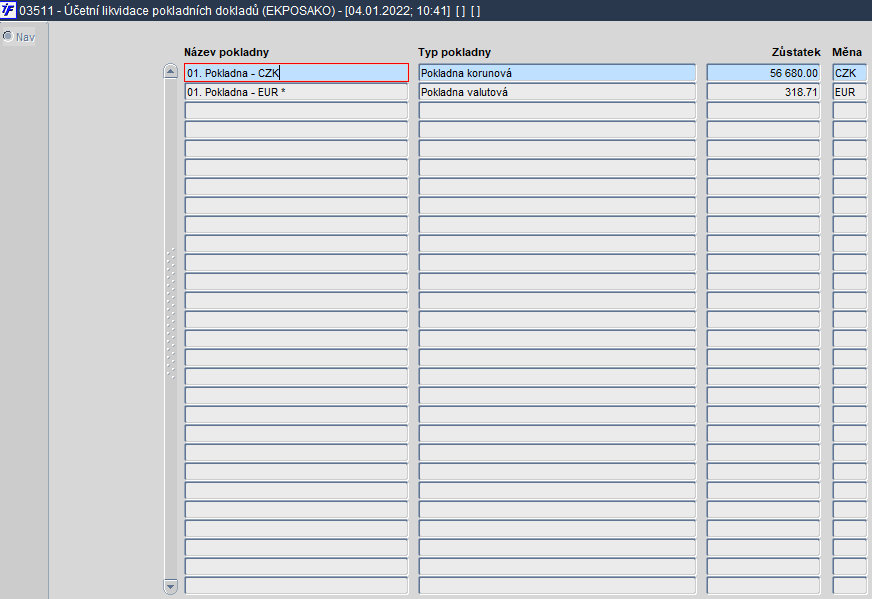The image size is (872, 599).
Task: Select the '01. Pokladna - CZK' name field
Action: point(296,73)
